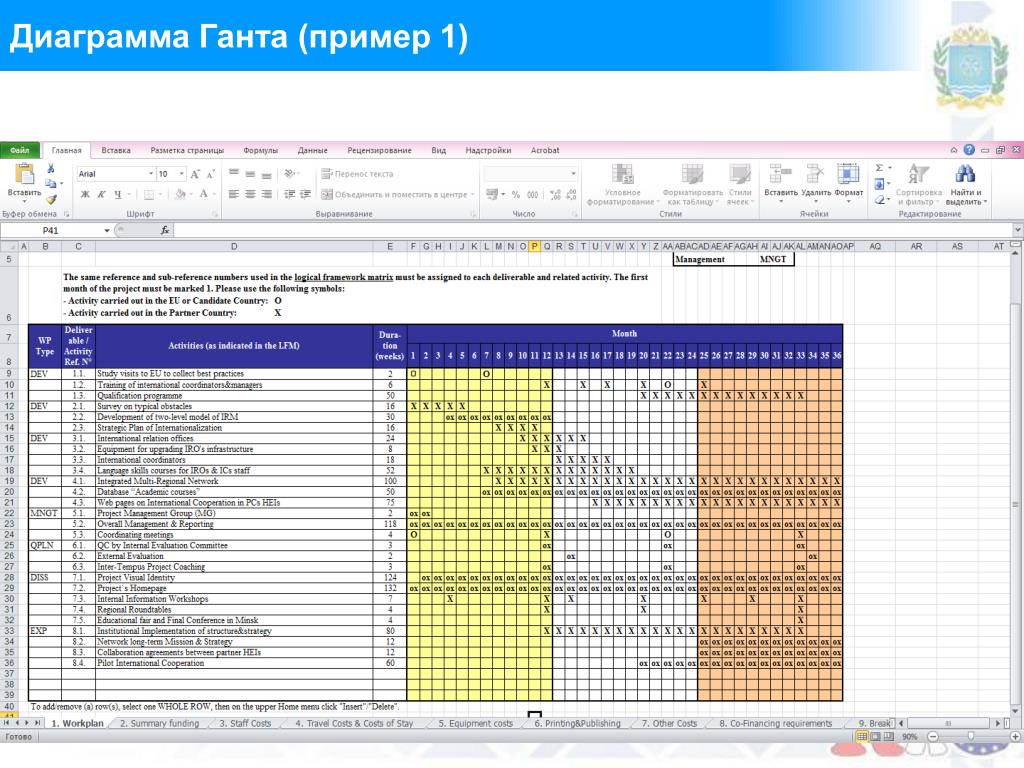Click the Decrease Font Size icon
This screenshot has width=1024, height=768.
tap(210, 174)
